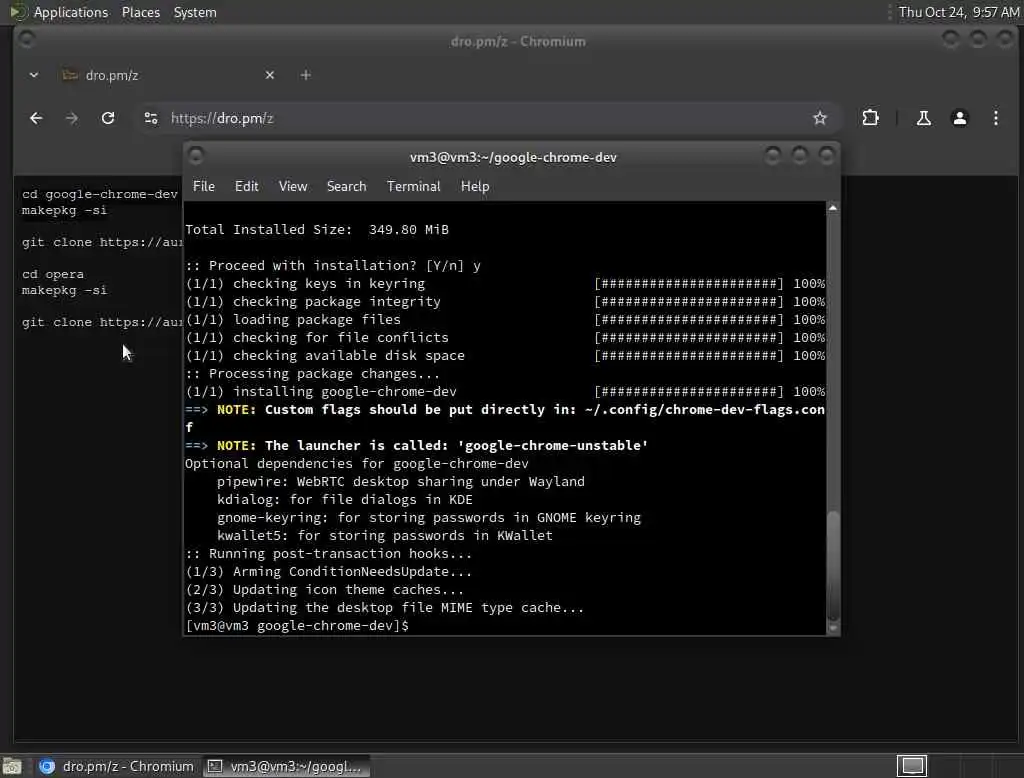
Task: Click 'kdialog: for file dialogs in KDE'
Action: click(x=345, y=500)
